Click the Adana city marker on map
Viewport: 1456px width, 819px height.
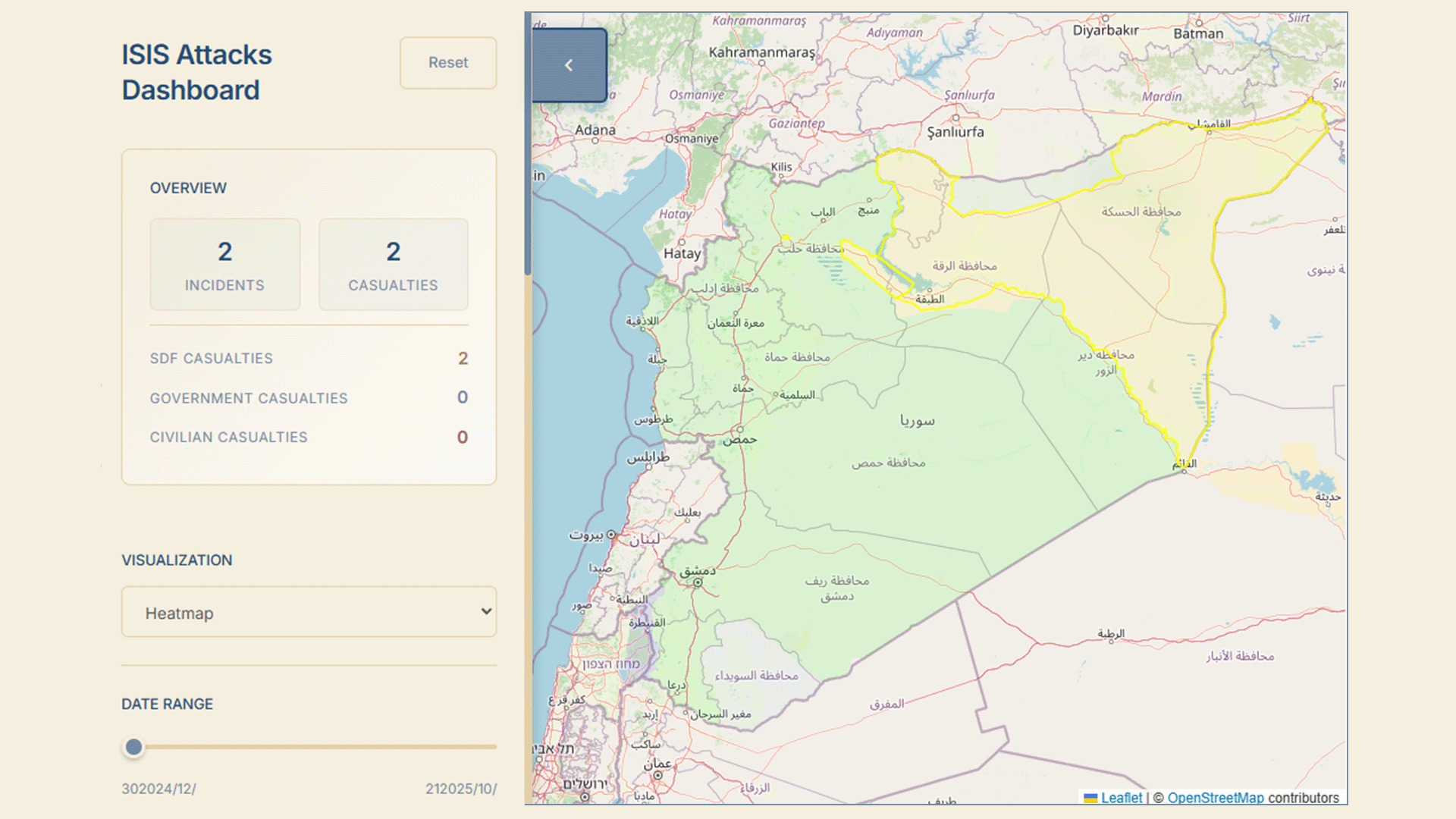595,141
